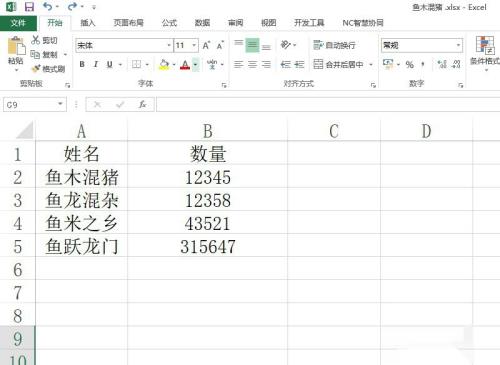The image size is (500, 365).
Task: Increase font size with larger A
Action: coord(206,45)
